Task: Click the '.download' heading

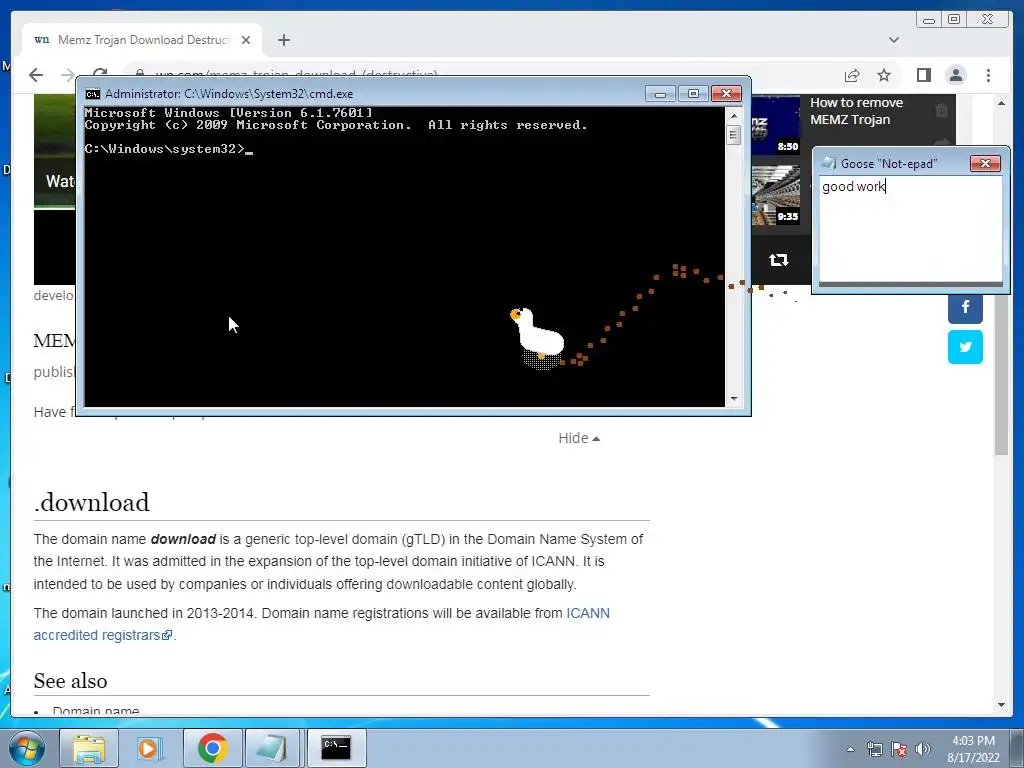Action: click(91, 502)
